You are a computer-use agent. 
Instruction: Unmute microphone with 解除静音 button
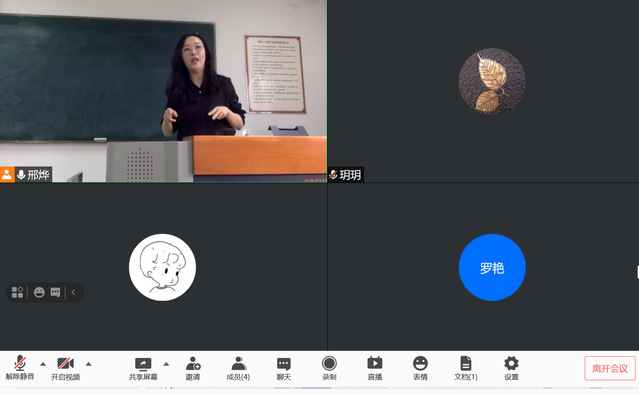(20, 368)
